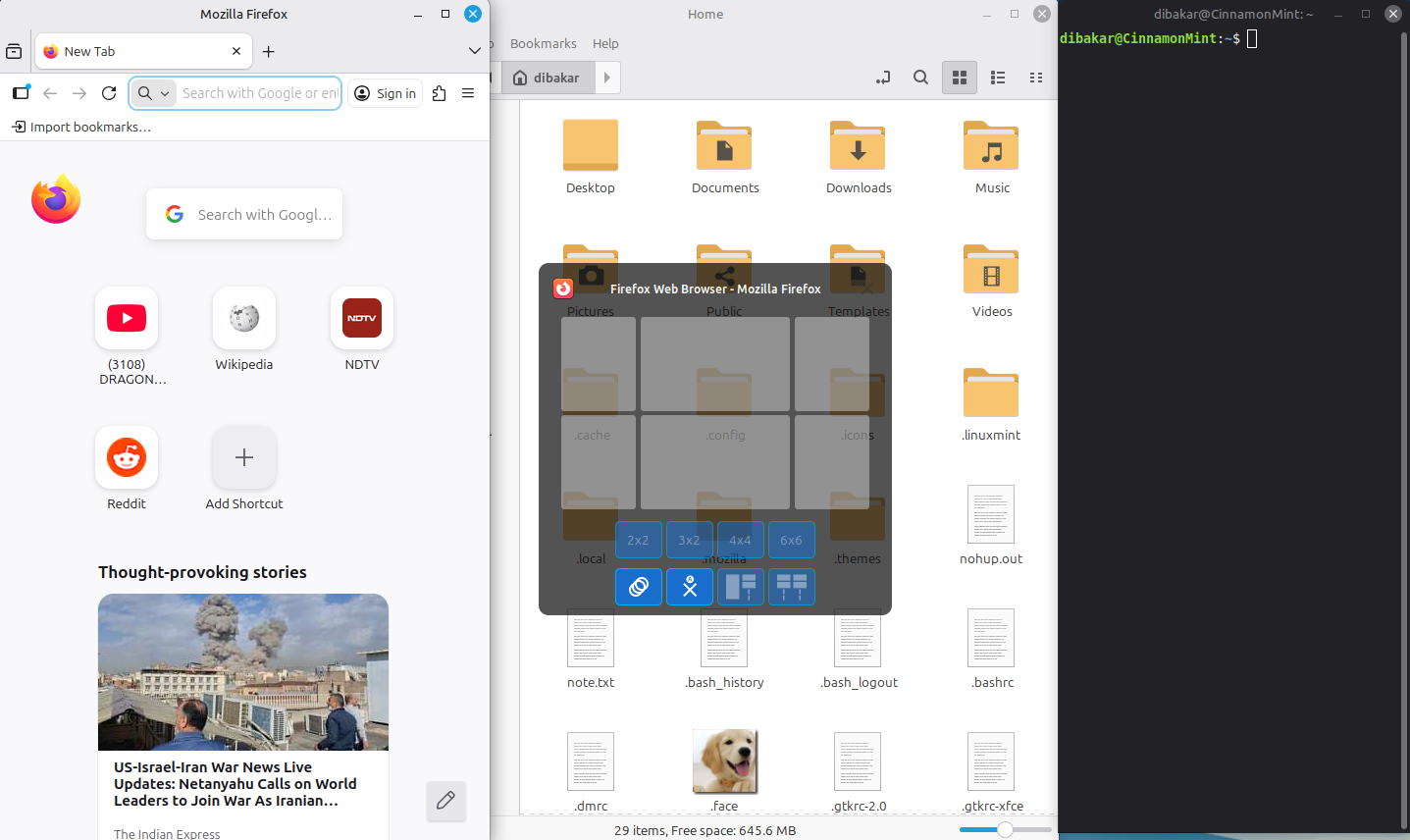Image resolution: width=1410 pixels, height=840 pixels.
Task: Expand the list all tabs chevron
Action: [475, 51]
